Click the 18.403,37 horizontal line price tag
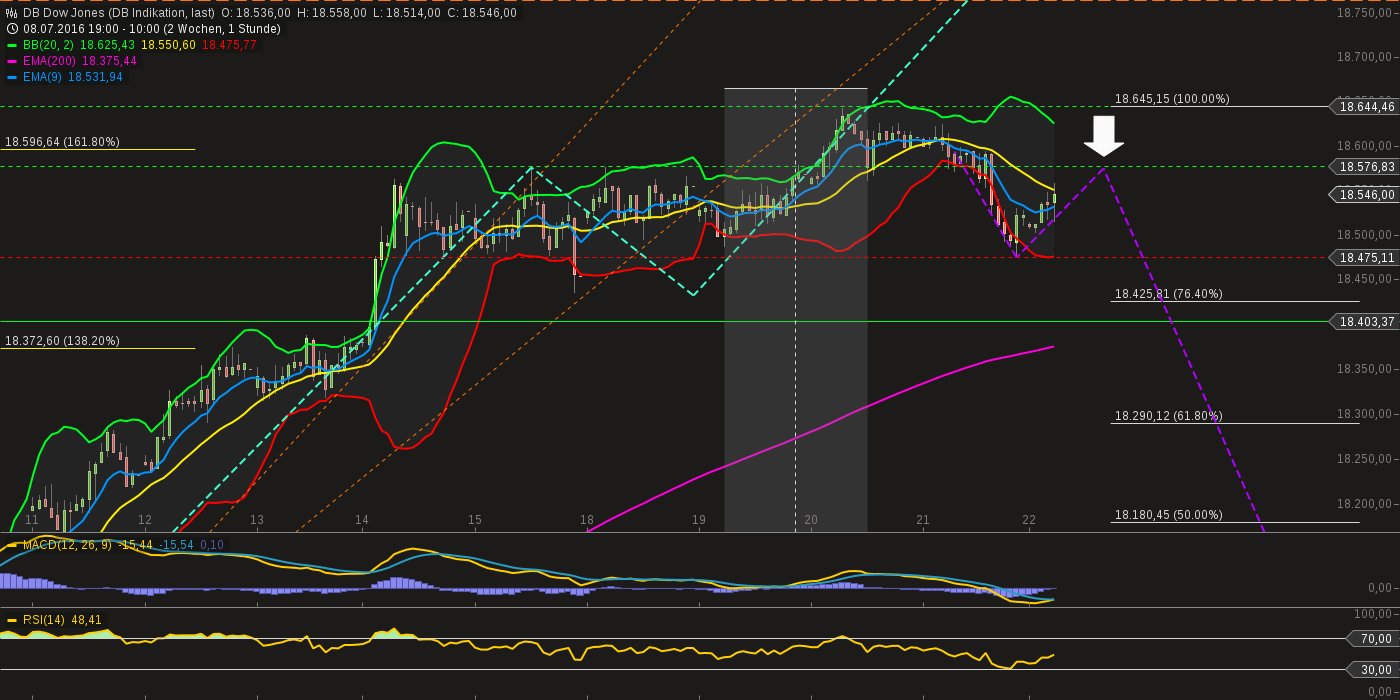 (x=1365, y=322)
